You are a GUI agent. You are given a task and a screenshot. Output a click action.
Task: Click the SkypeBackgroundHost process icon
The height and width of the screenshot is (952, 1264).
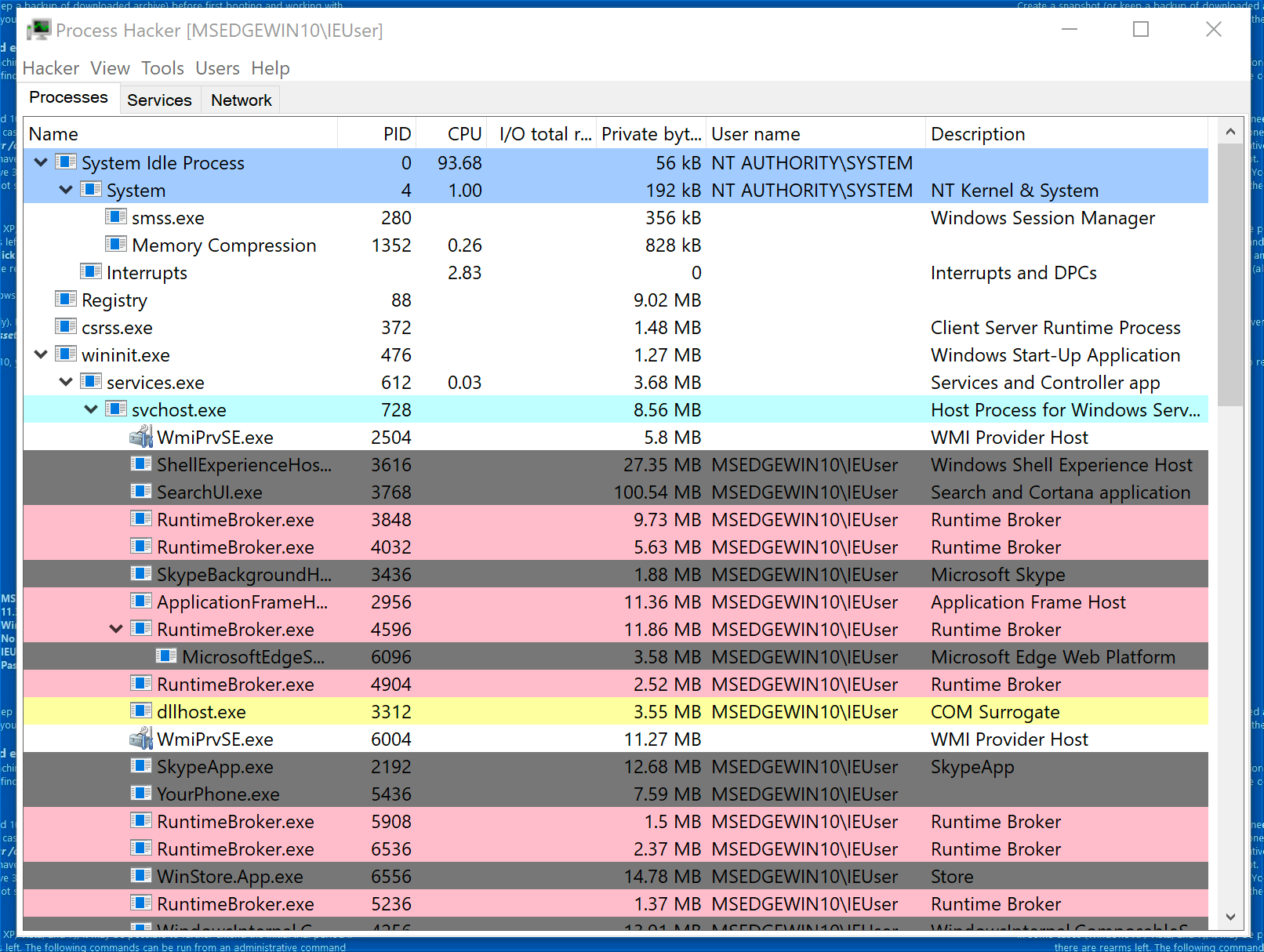pos(141,573)
